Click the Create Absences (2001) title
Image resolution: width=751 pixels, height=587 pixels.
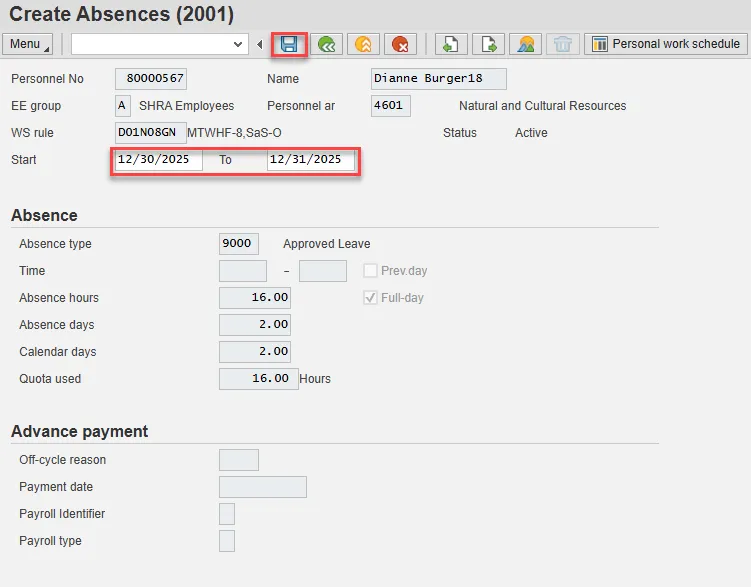click(122, 14)
